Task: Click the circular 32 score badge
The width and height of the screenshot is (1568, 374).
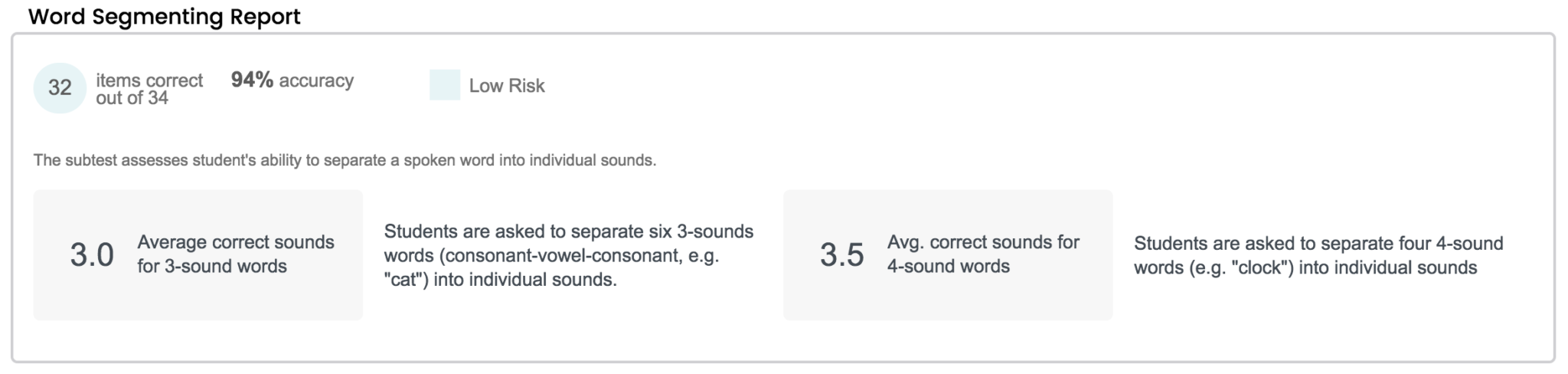Action: point(60,88)
